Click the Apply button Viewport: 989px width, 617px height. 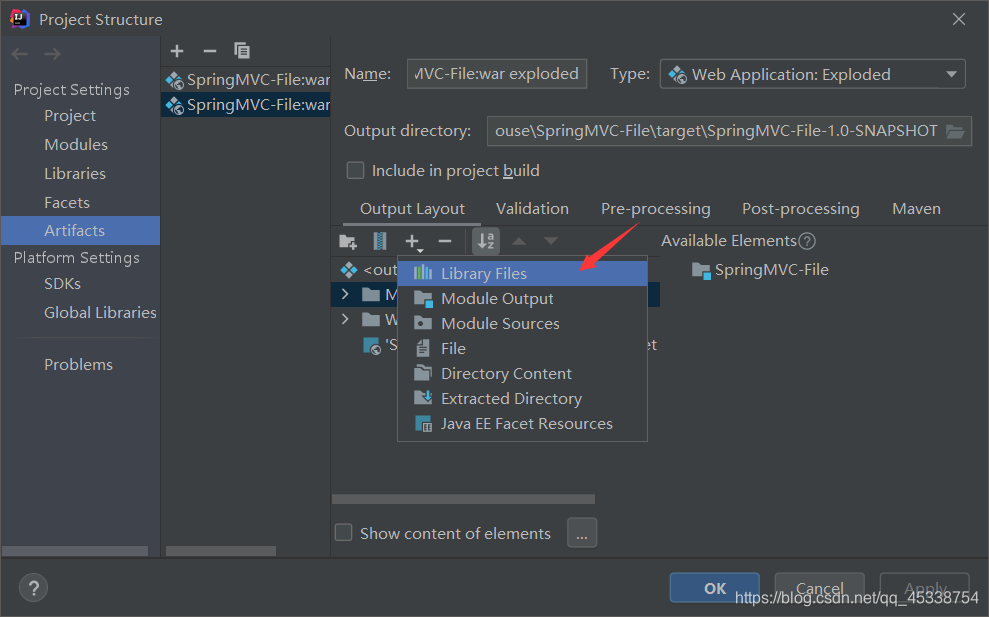point(925,588)
